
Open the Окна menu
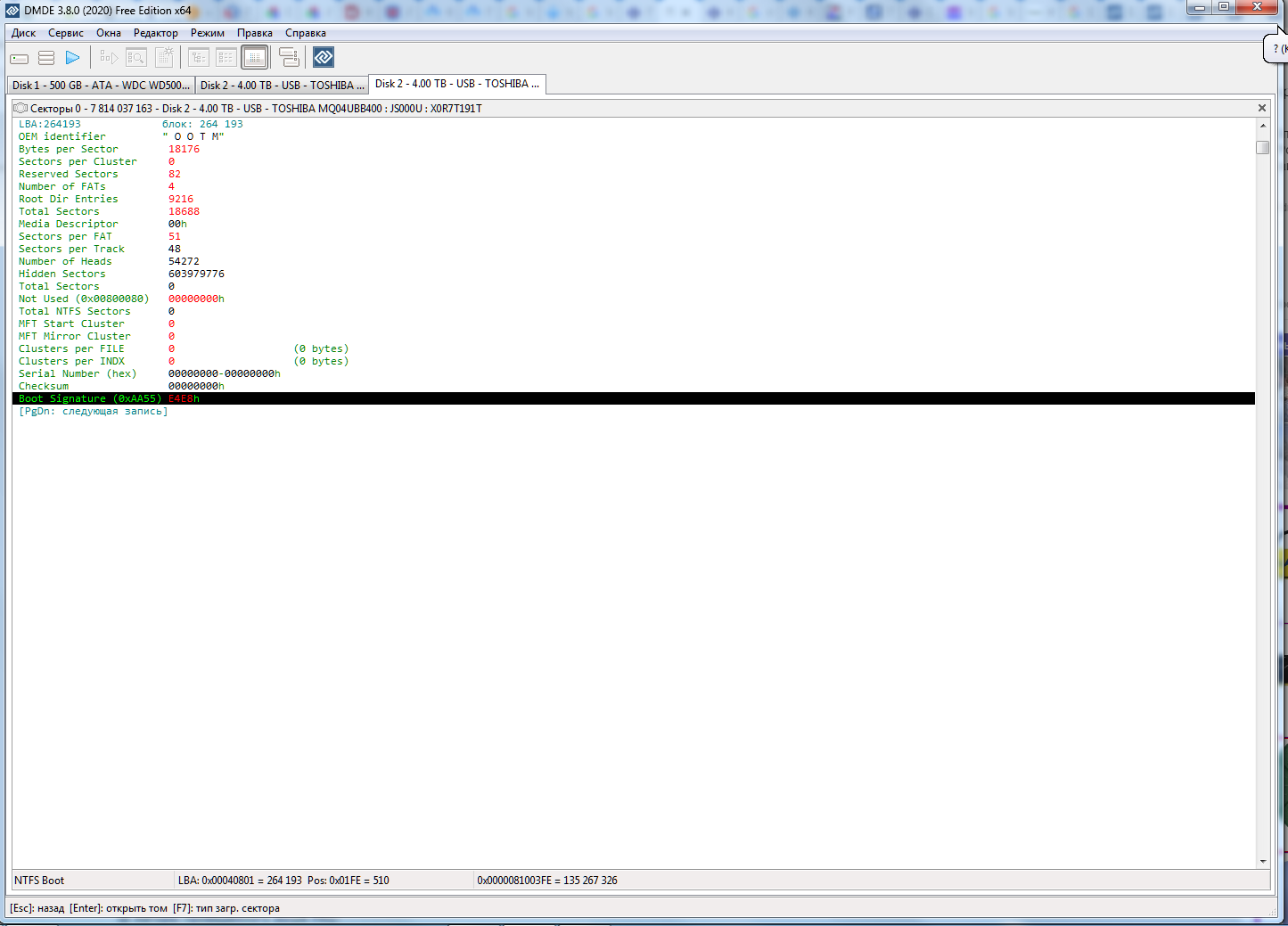click(109, 33)
